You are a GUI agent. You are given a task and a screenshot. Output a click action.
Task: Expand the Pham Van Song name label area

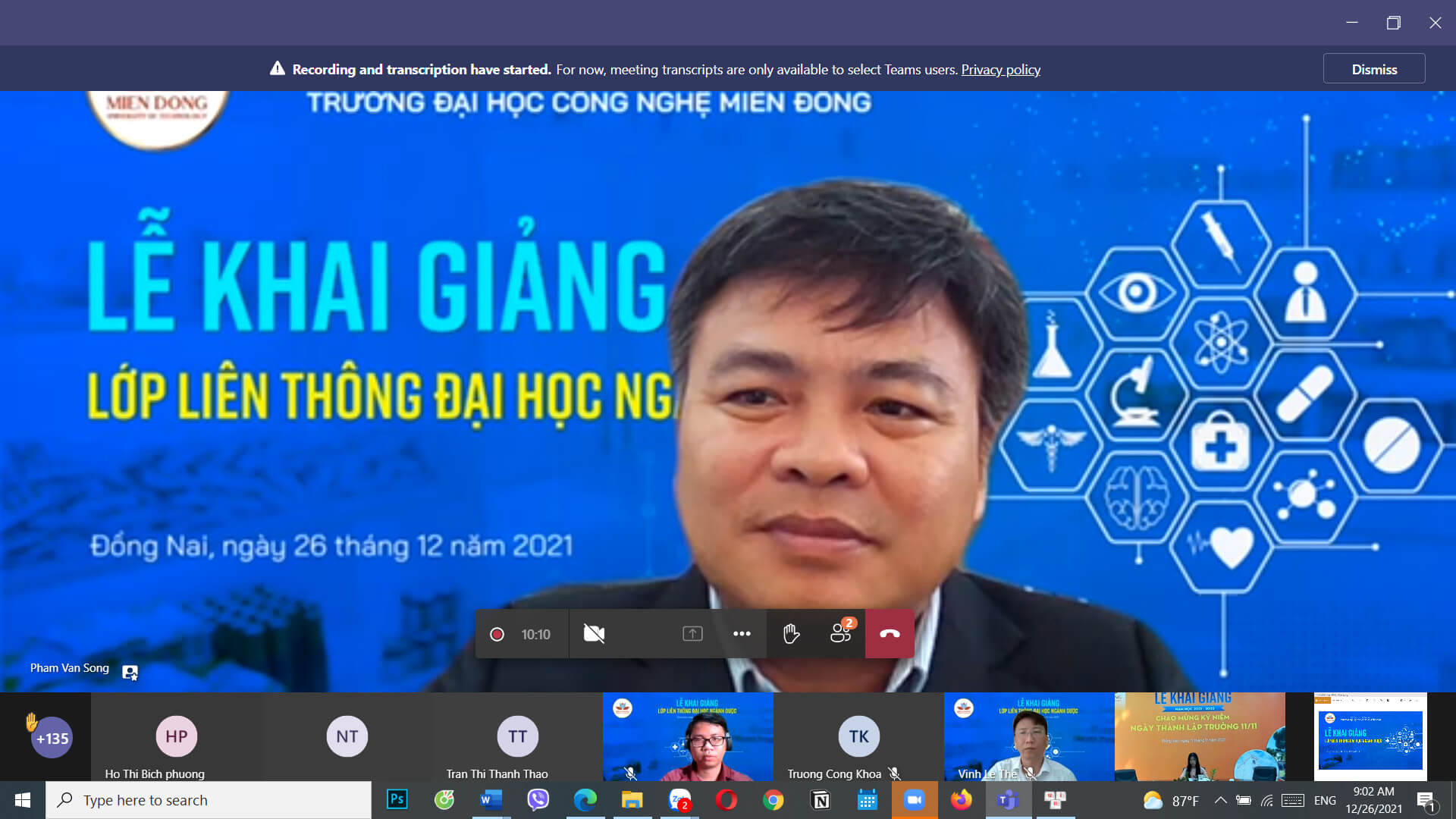pos(70,668)
